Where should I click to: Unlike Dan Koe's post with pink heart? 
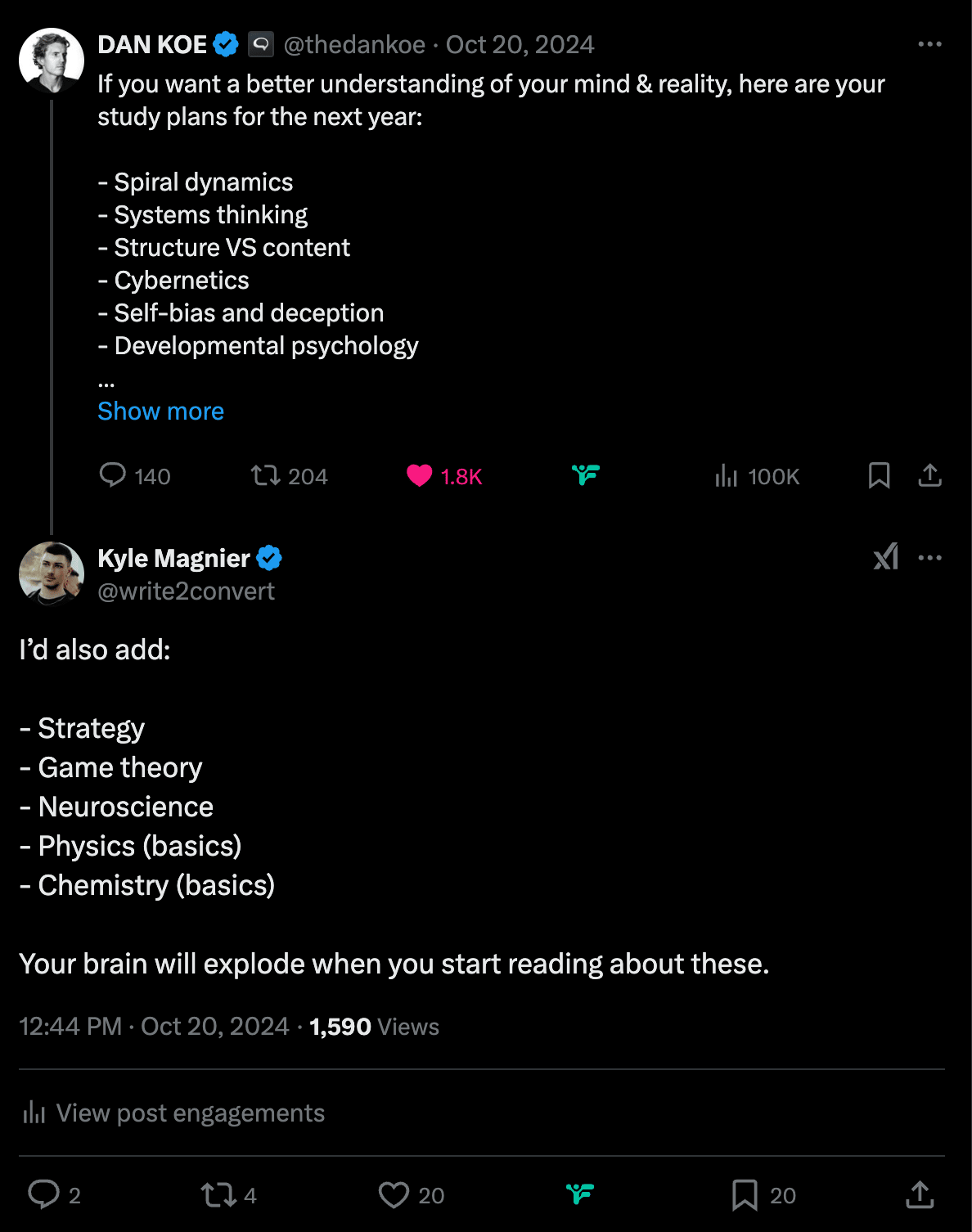[419, 475]
